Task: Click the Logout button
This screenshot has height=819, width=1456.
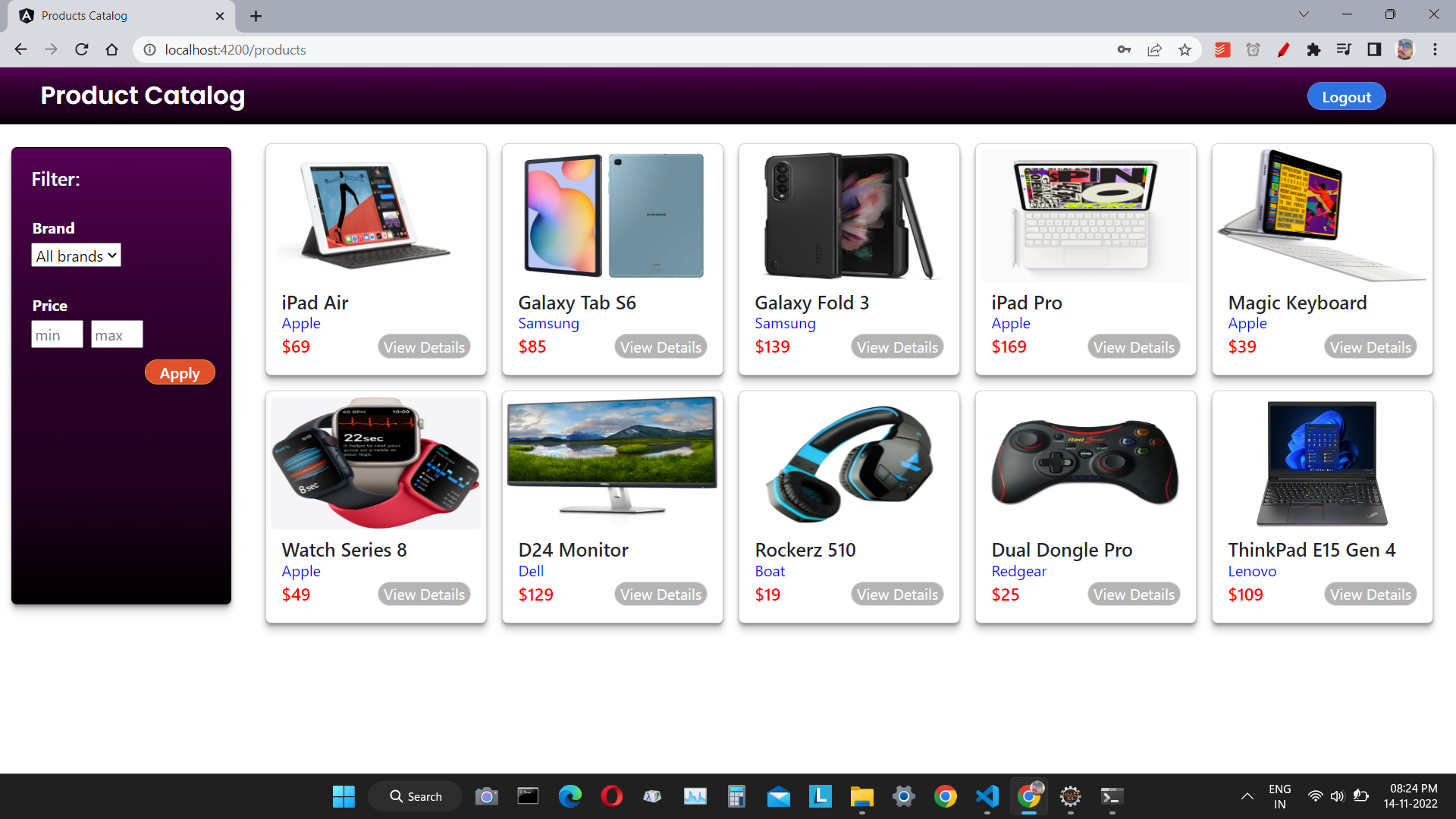Action: click(1346, 97)
